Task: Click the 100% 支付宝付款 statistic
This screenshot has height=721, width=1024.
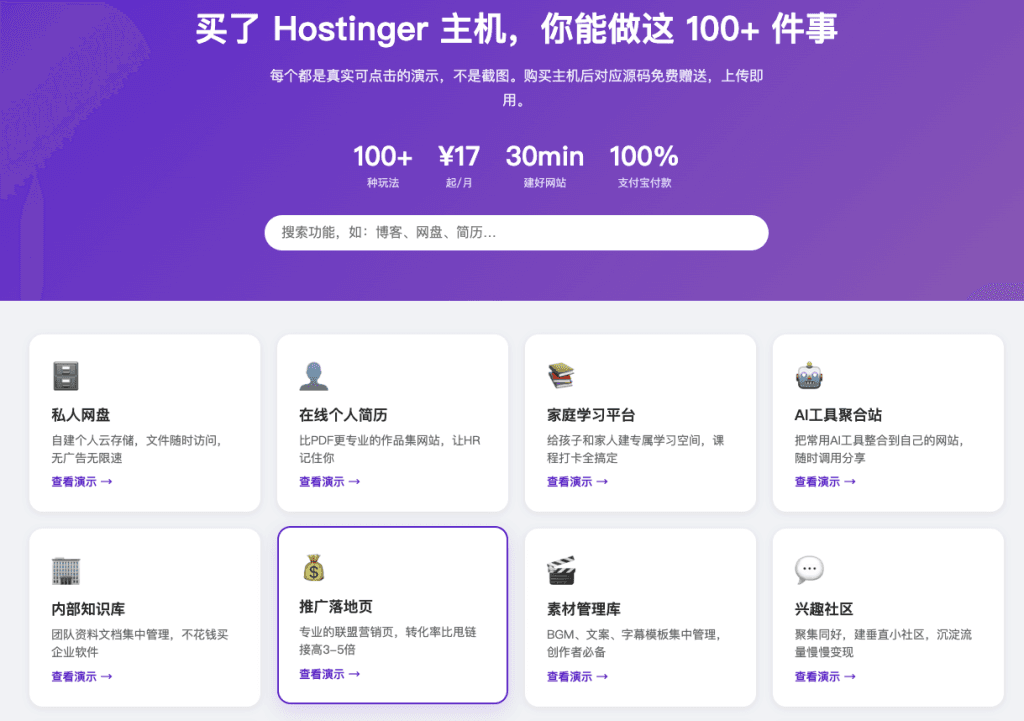Action: point(644,166)
